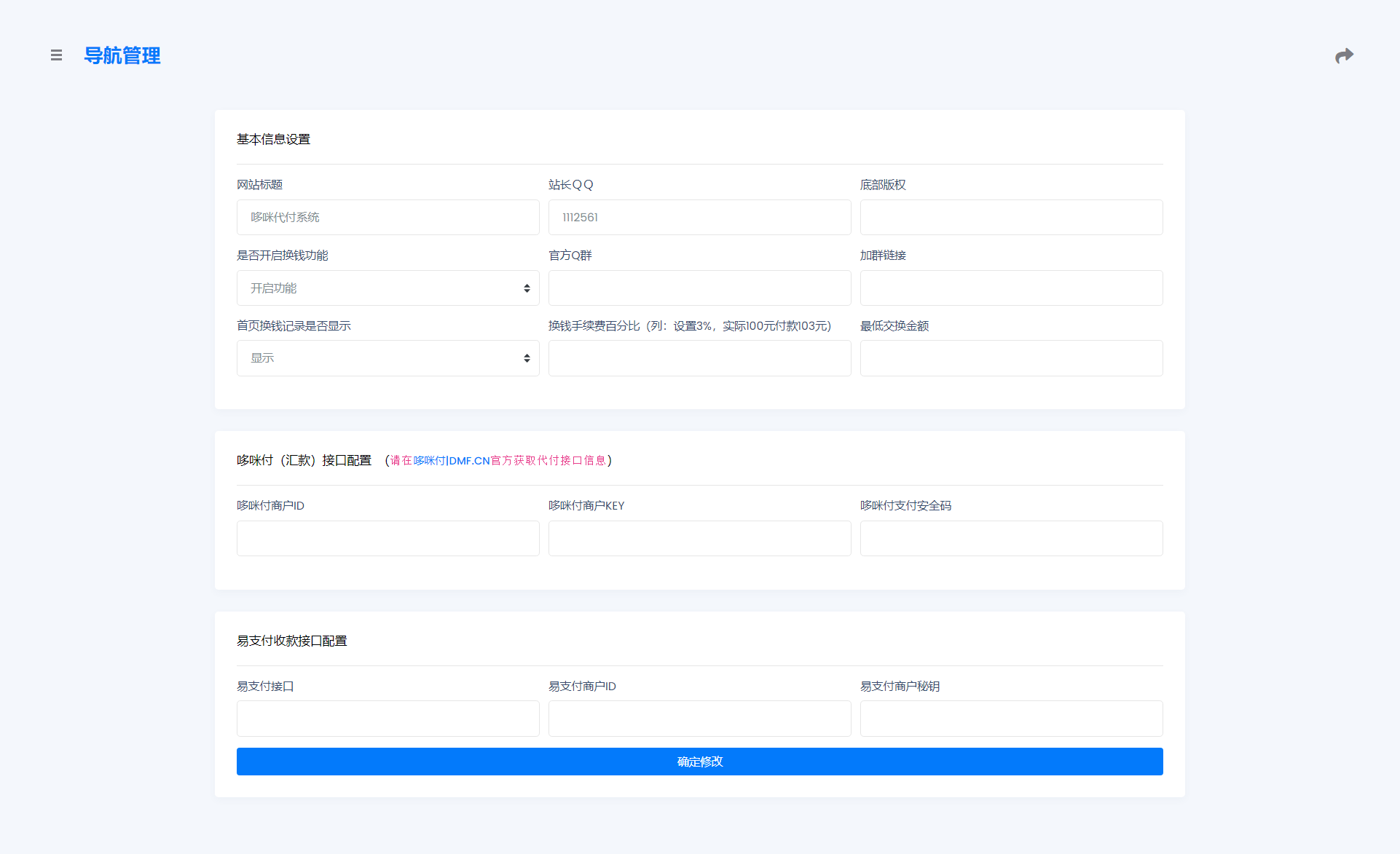Click the 站长QQ input field
Image resolution: width=1400 pixels, height=854 pixels.
[x=699, y=218]
